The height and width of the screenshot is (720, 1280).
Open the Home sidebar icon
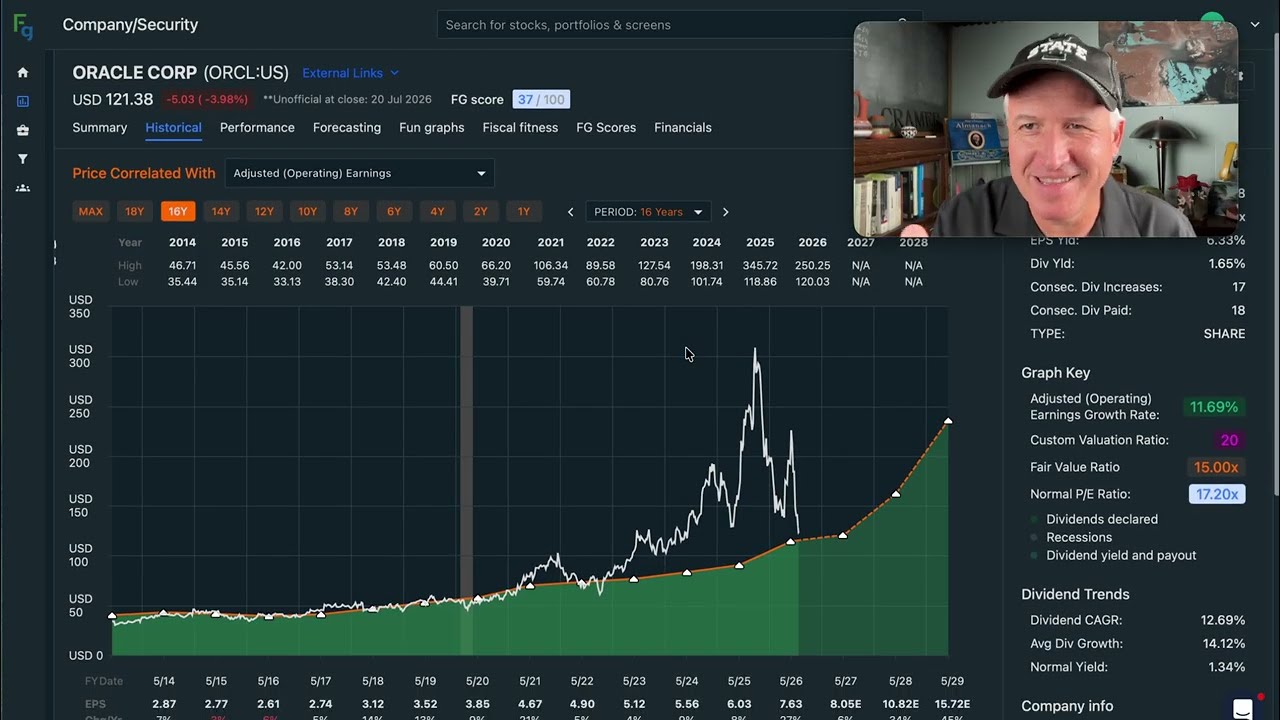pyautogui.click(x=23, y=72)
